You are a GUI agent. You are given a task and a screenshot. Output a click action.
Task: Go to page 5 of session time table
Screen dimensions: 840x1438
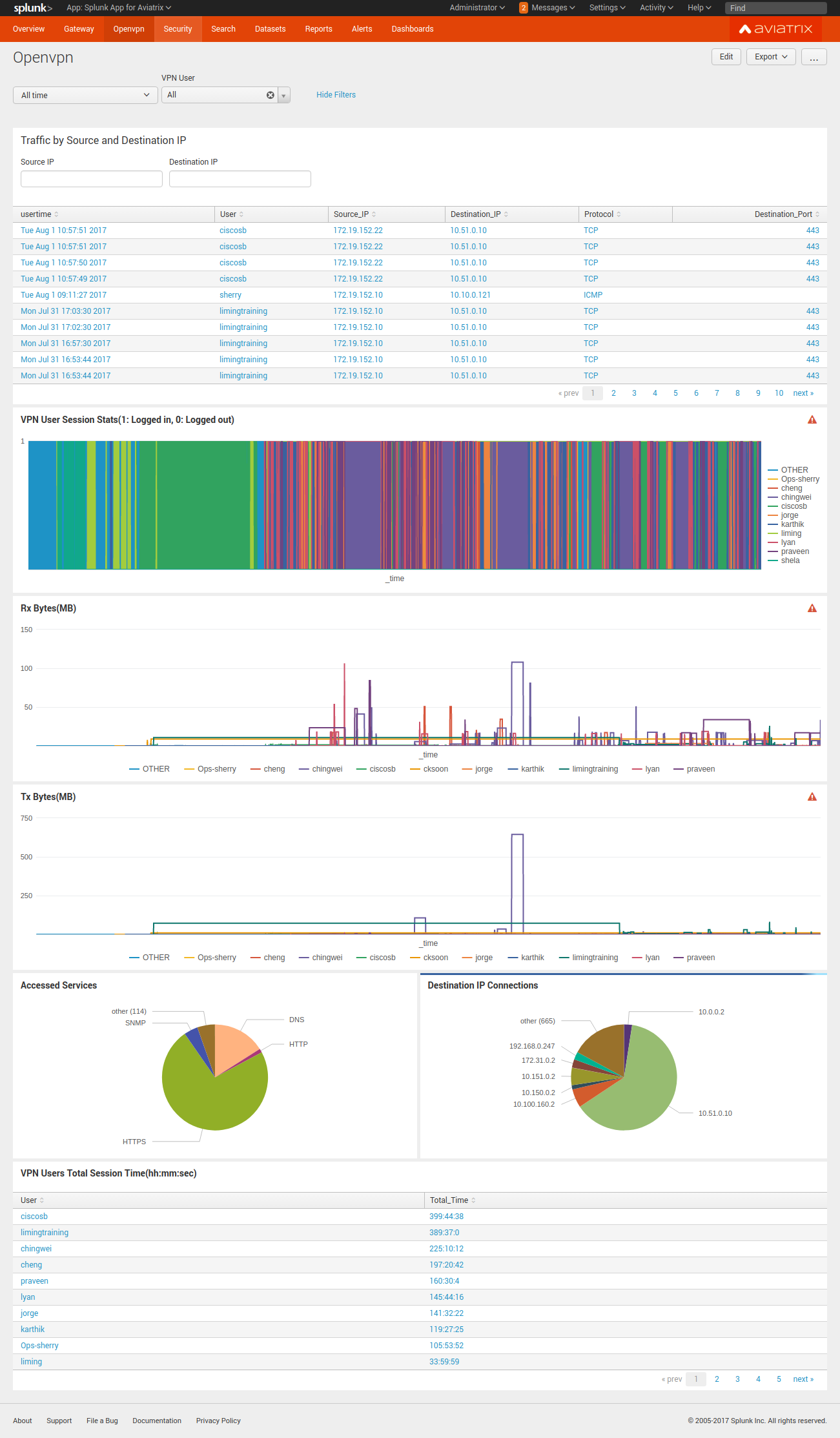779,1379
